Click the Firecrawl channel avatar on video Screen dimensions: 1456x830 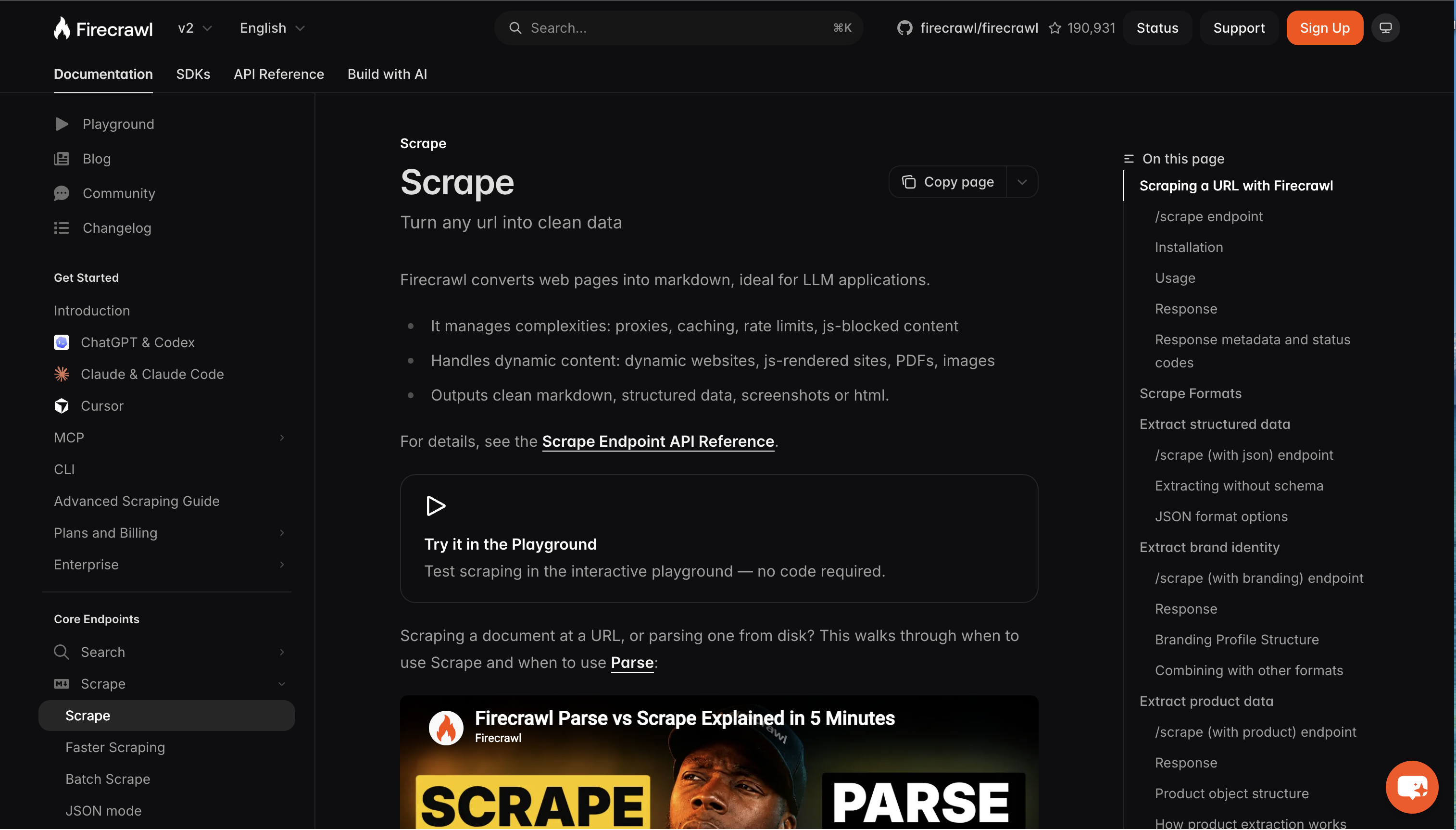(446, 728)
